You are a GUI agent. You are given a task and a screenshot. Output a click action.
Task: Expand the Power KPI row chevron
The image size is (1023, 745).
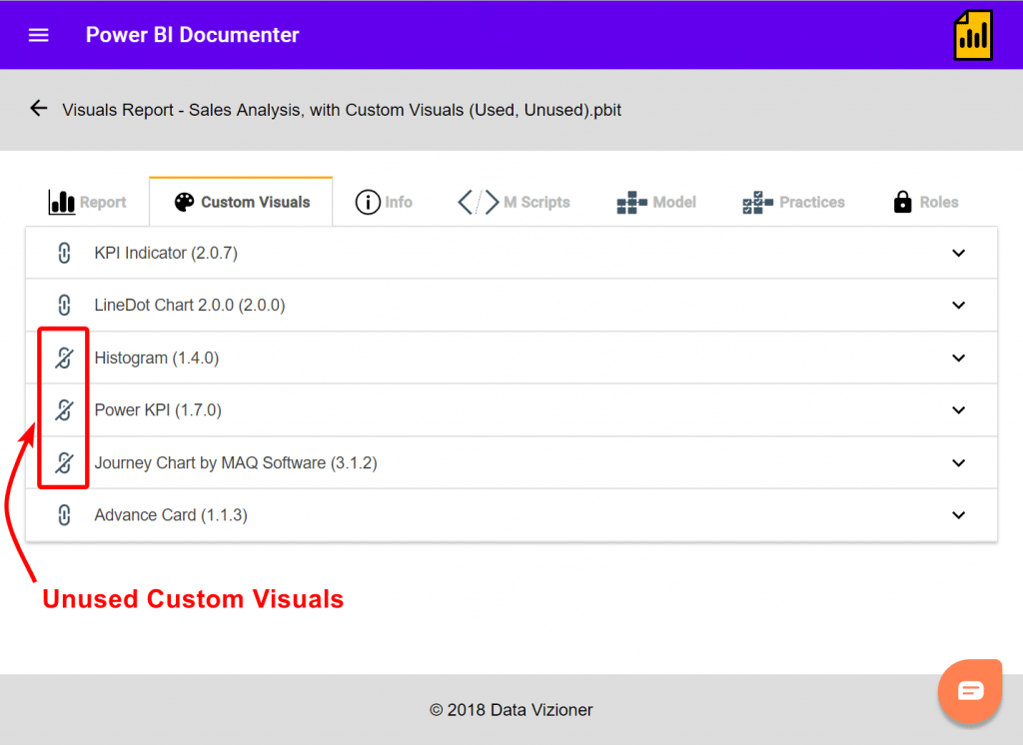tap(958, 410)
